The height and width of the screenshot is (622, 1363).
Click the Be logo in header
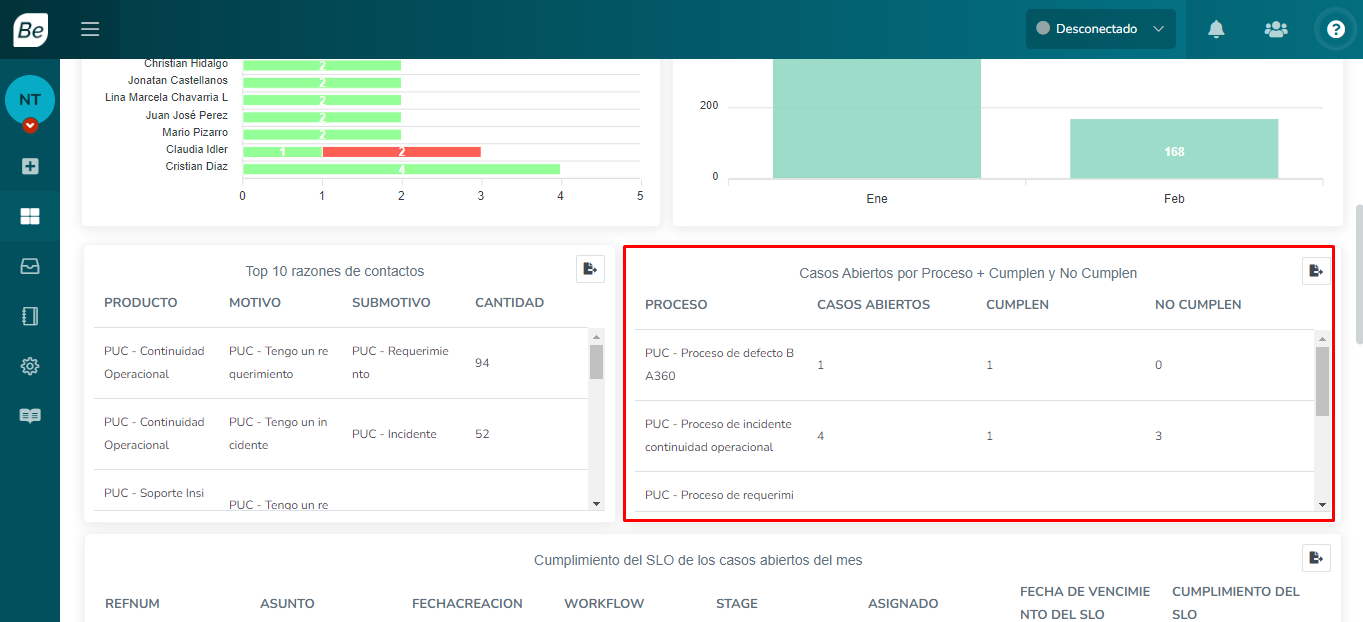[x=30, y=29]
